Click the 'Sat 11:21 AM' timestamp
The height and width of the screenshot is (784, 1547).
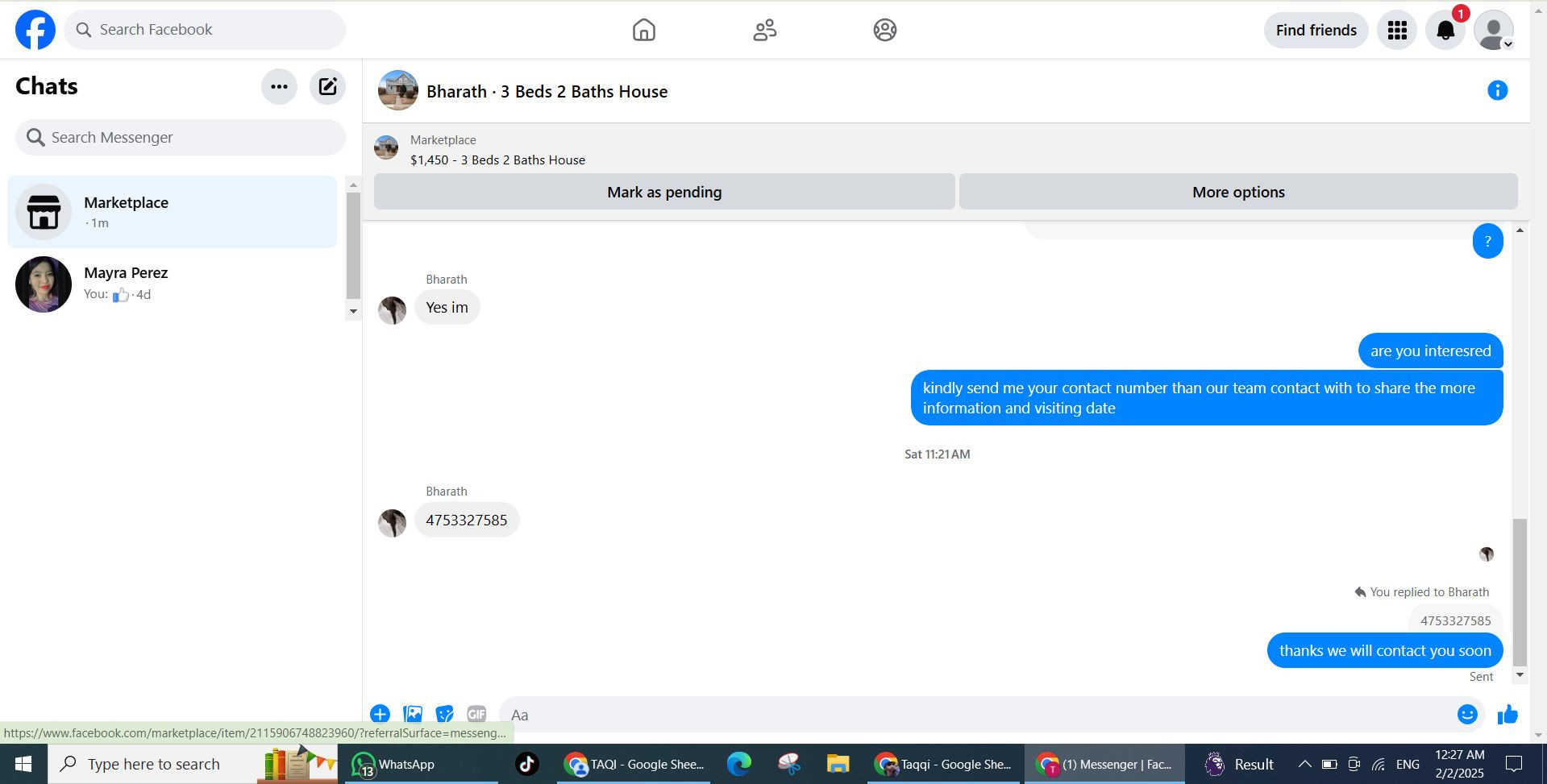937,454
